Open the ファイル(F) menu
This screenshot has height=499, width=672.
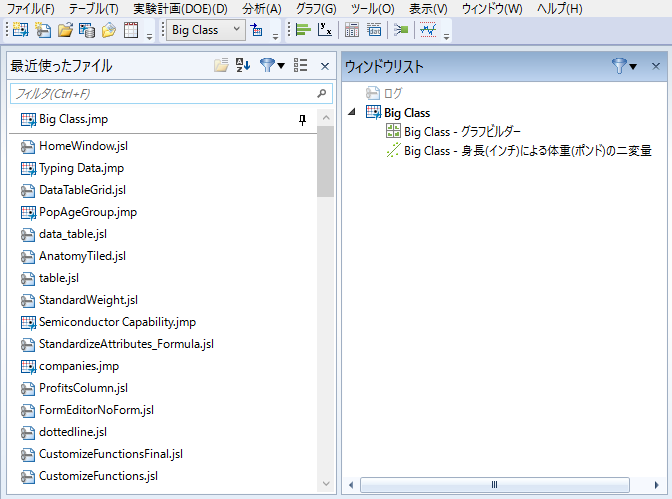coord(30,9)
